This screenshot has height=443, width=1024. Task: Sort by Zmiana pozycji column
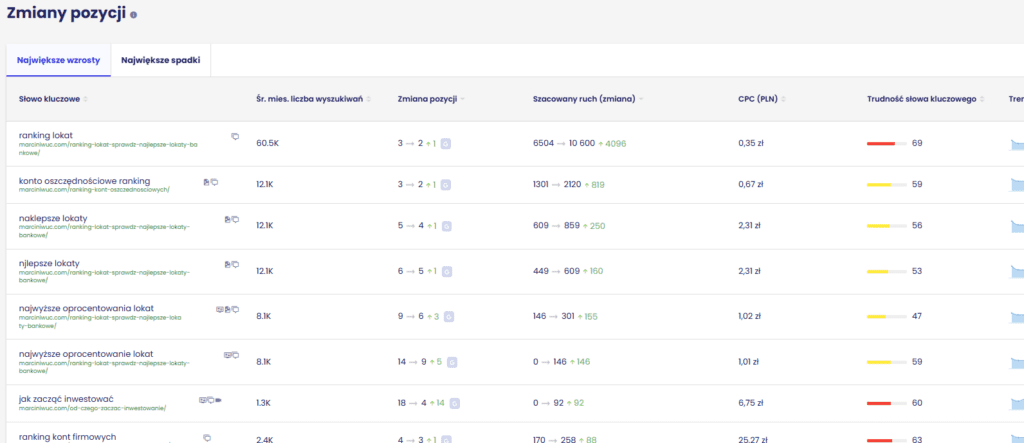pos(430,99)
